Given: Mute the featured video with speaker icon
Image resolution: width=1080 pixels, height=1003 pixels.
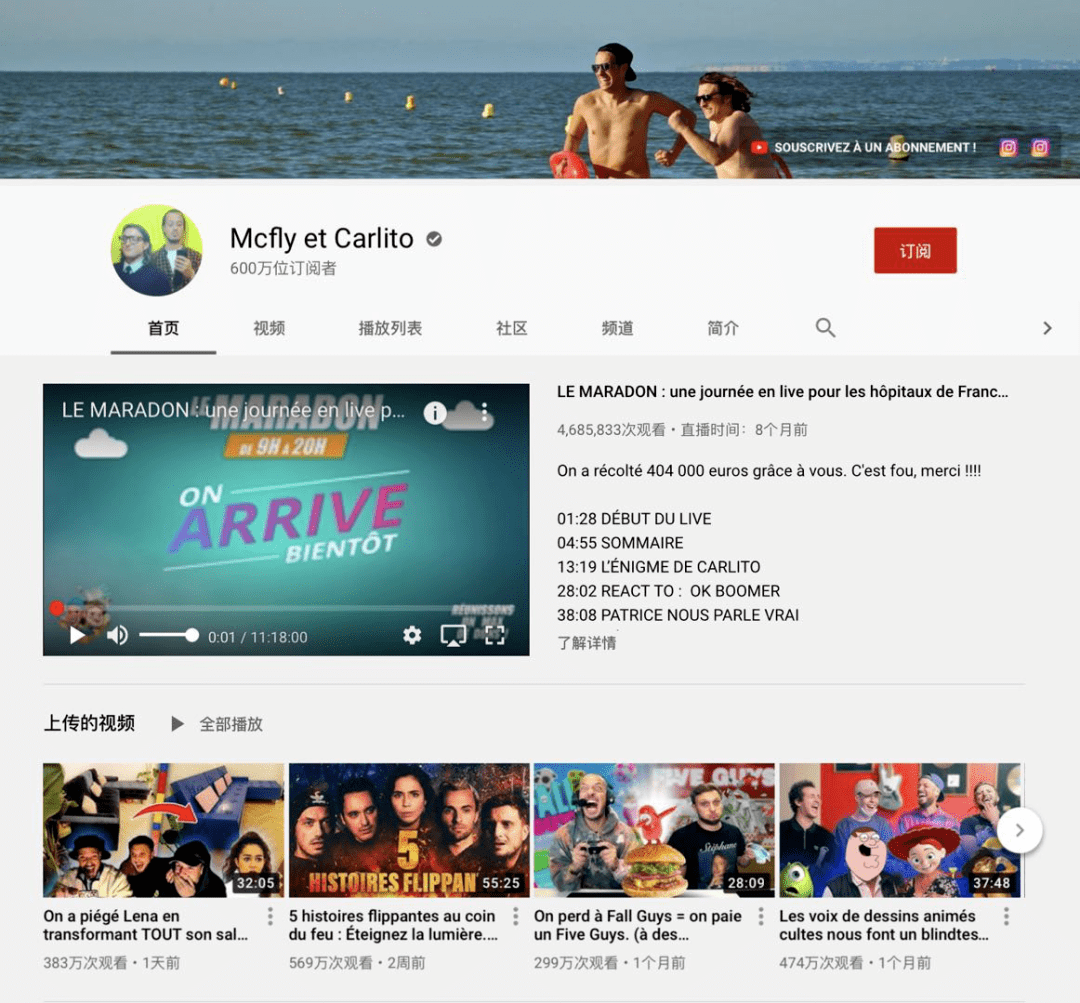Looking at the screenshot, I should [x=118, y=635].
